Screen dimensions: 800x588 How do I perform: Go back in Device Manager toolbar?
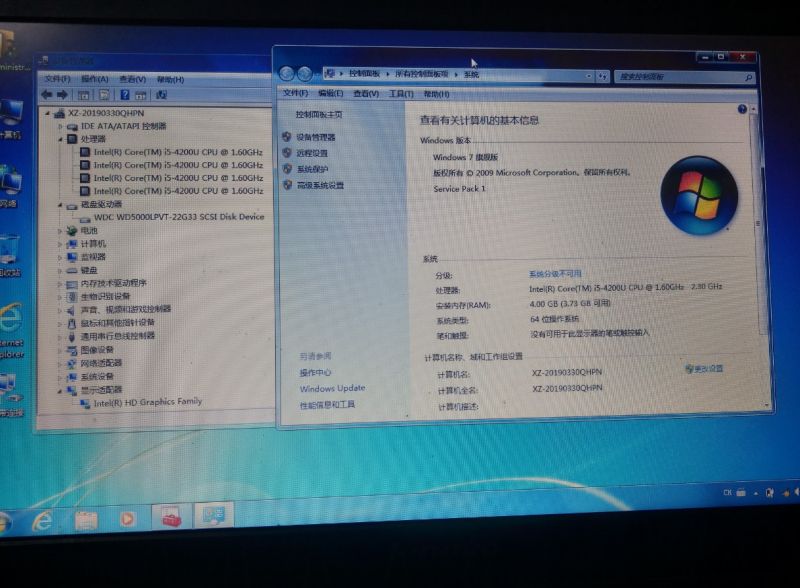[46, 94]
